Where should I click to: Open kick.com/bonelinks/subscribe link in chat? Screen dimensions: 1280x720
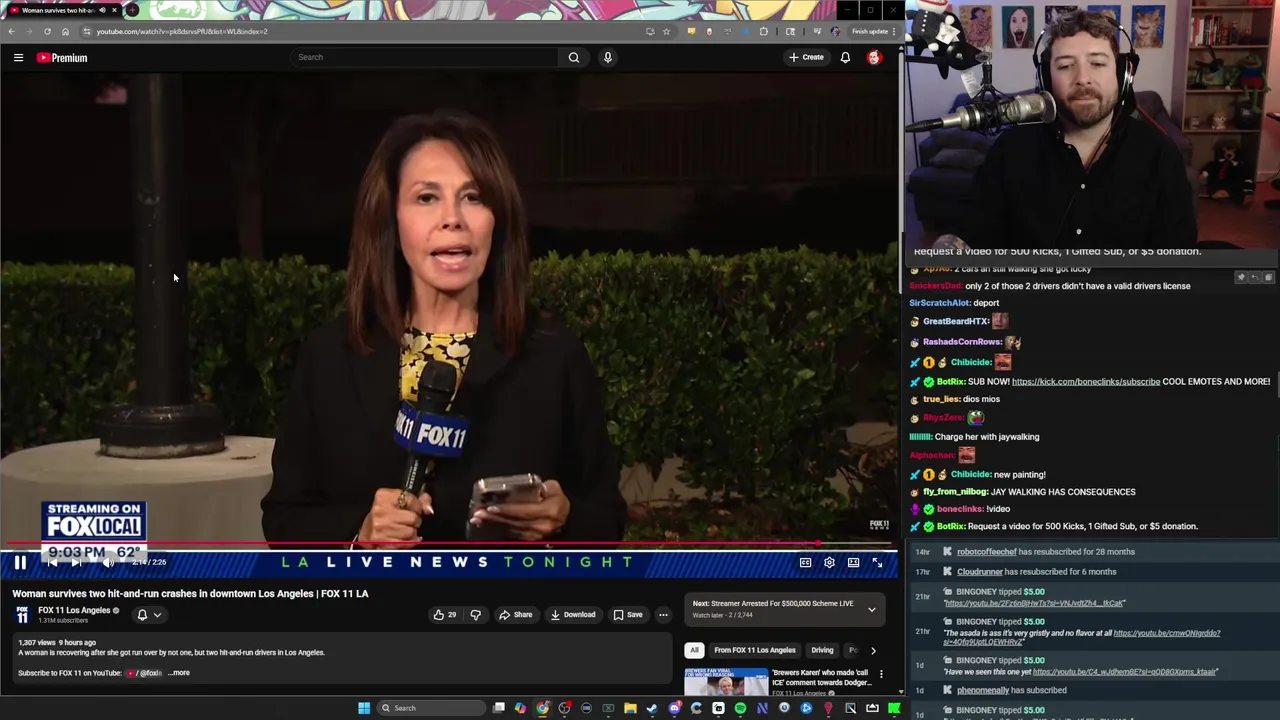point(1086,381)
